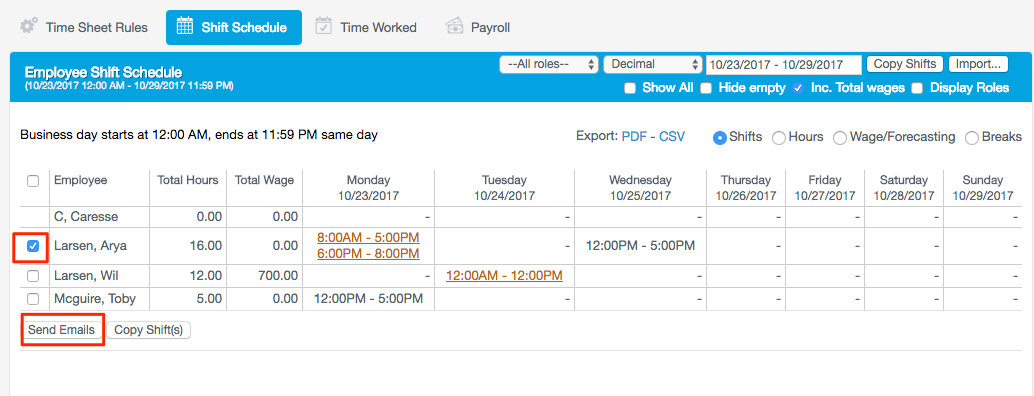Click the Tuesday 10/24/2017 column header

(504, 188)
